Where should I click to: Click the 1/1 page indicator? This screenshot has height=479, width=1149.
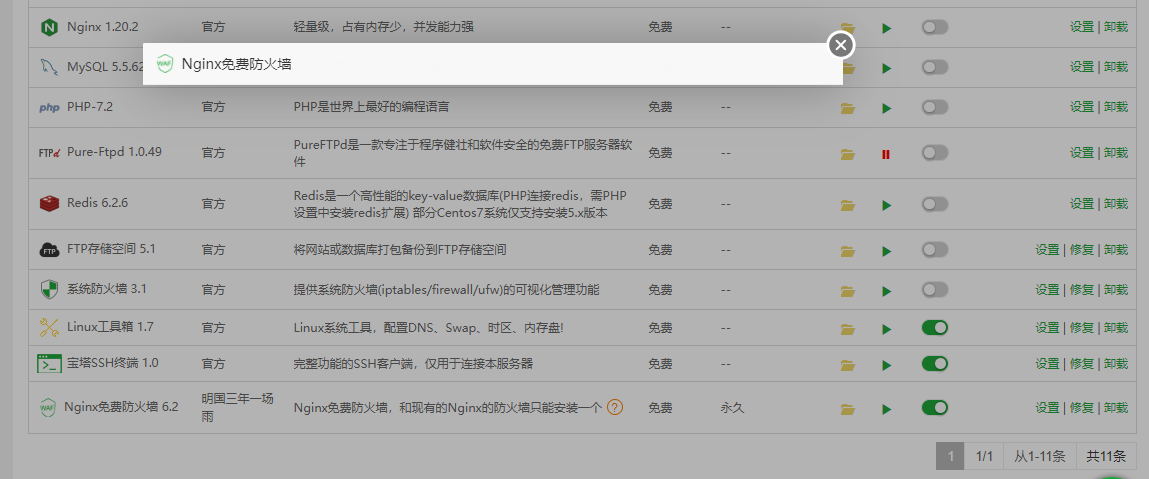984,456
